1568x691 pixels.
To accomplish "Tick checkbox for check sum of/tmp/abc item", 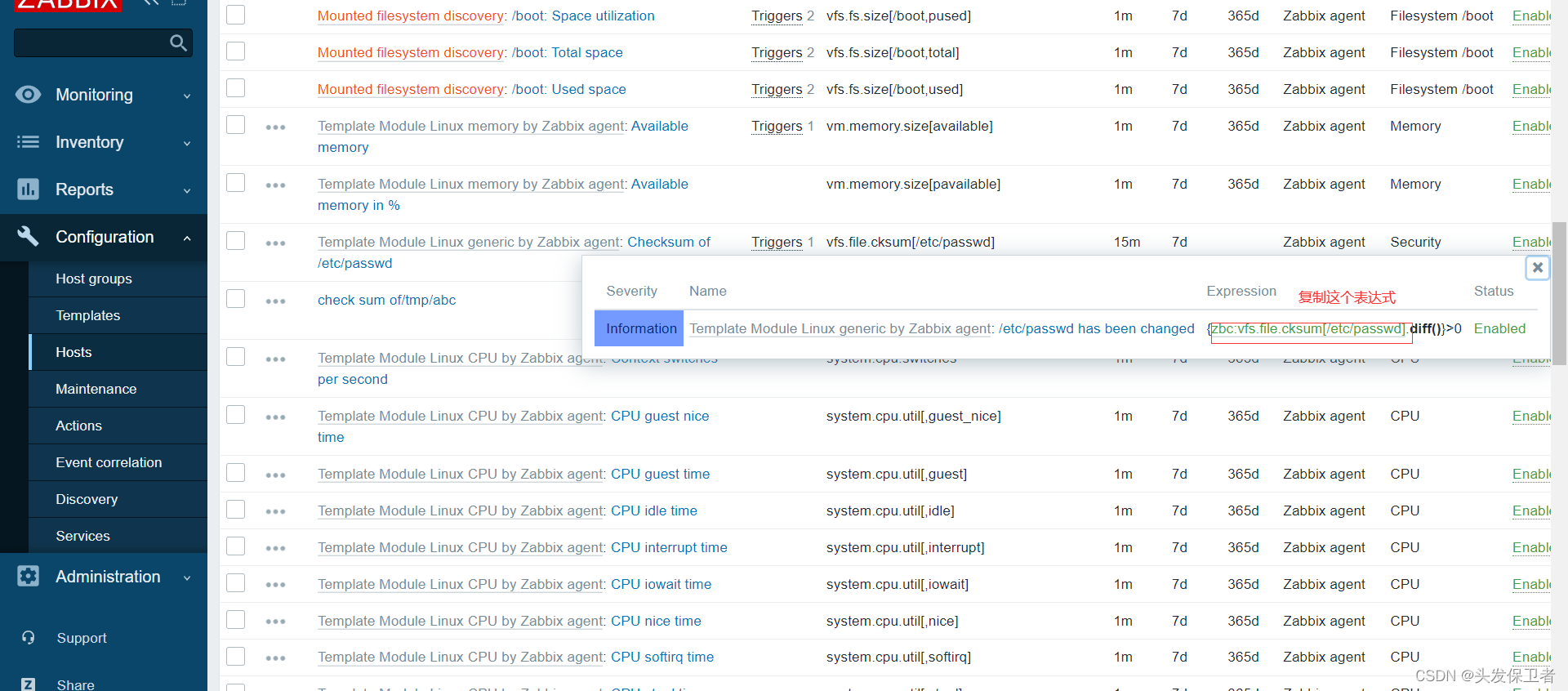I will tap(235, 299).
